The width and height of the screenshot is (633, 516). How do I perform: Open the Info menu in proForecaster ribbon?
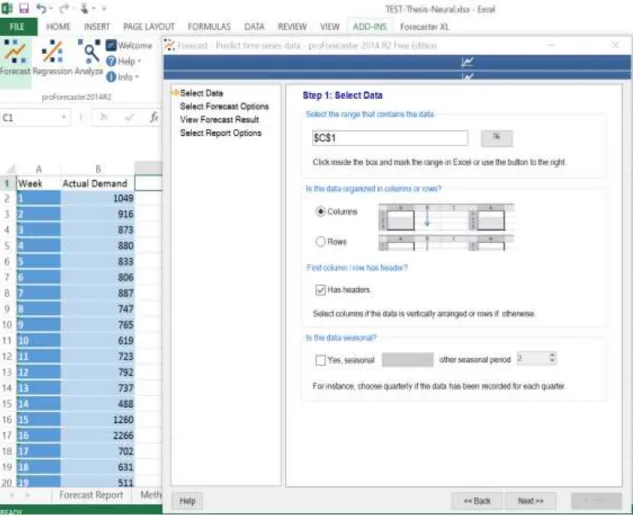[122, 77]
